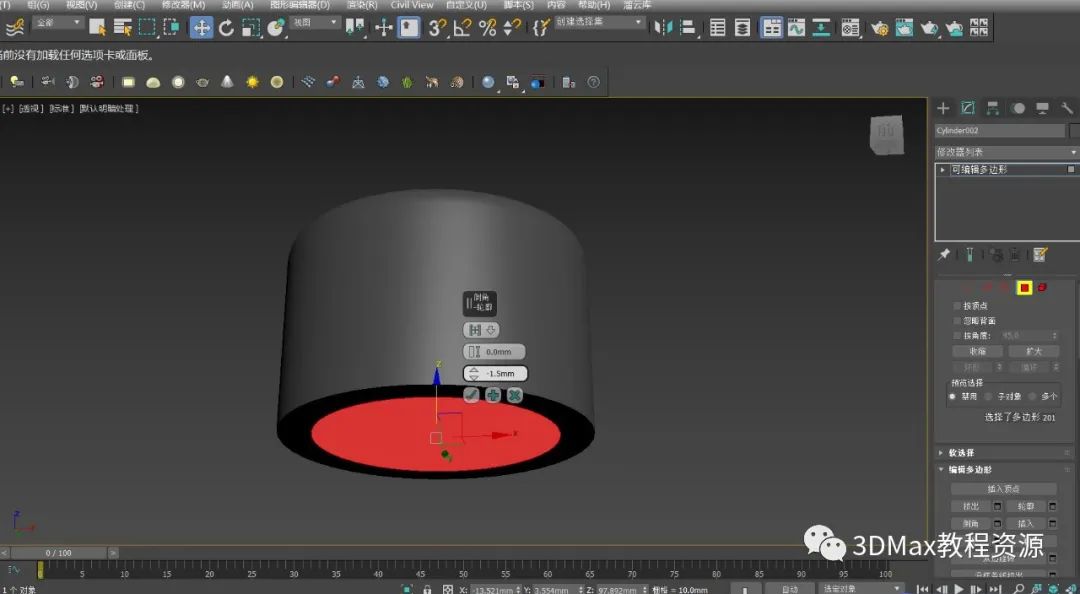Confirm the inset caddy with checkmark

click(471, 395)
